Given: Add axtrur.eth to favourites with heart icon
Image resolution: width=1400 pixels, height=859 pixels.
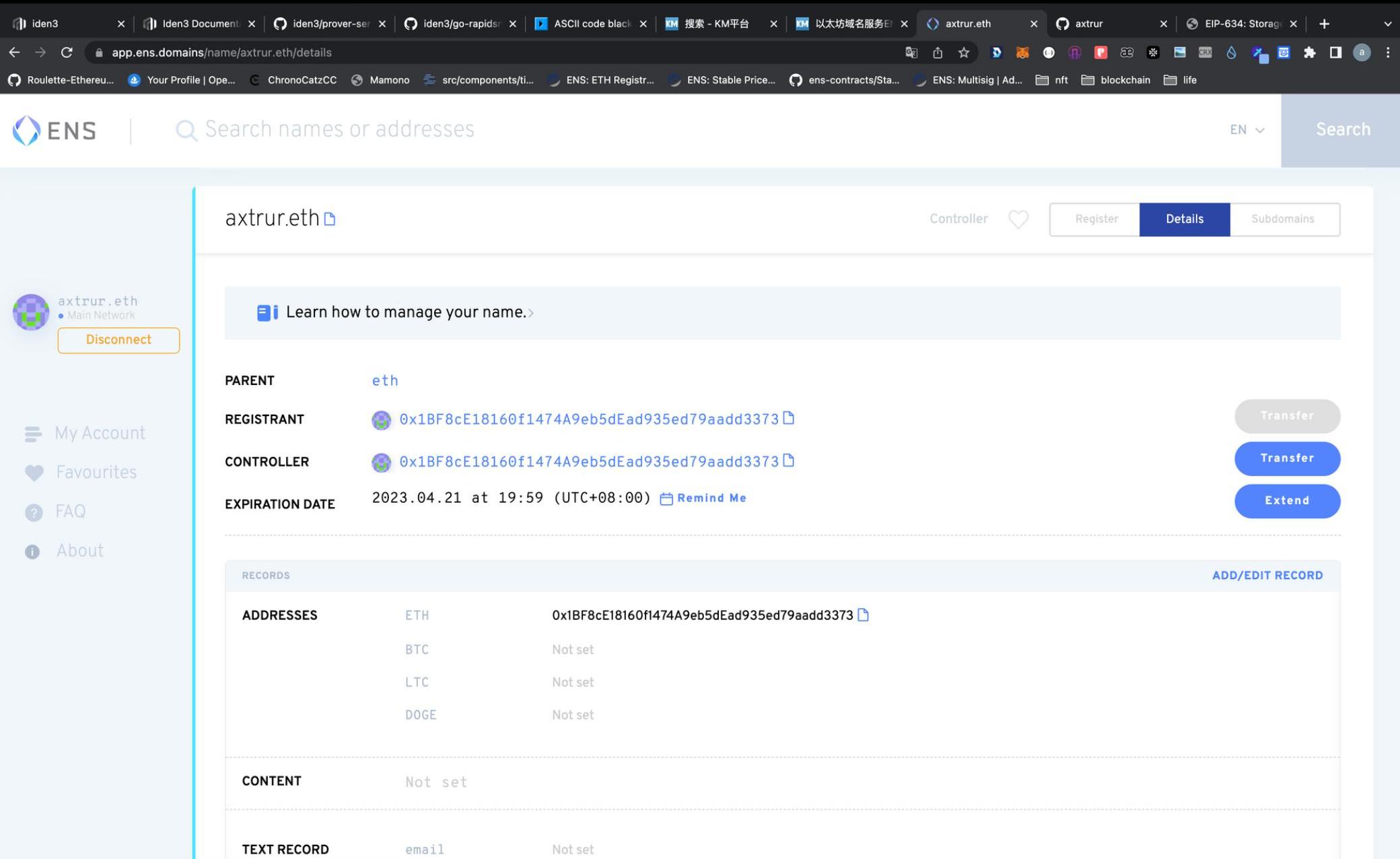Looking at the screenshot, I should point(1018,219).
